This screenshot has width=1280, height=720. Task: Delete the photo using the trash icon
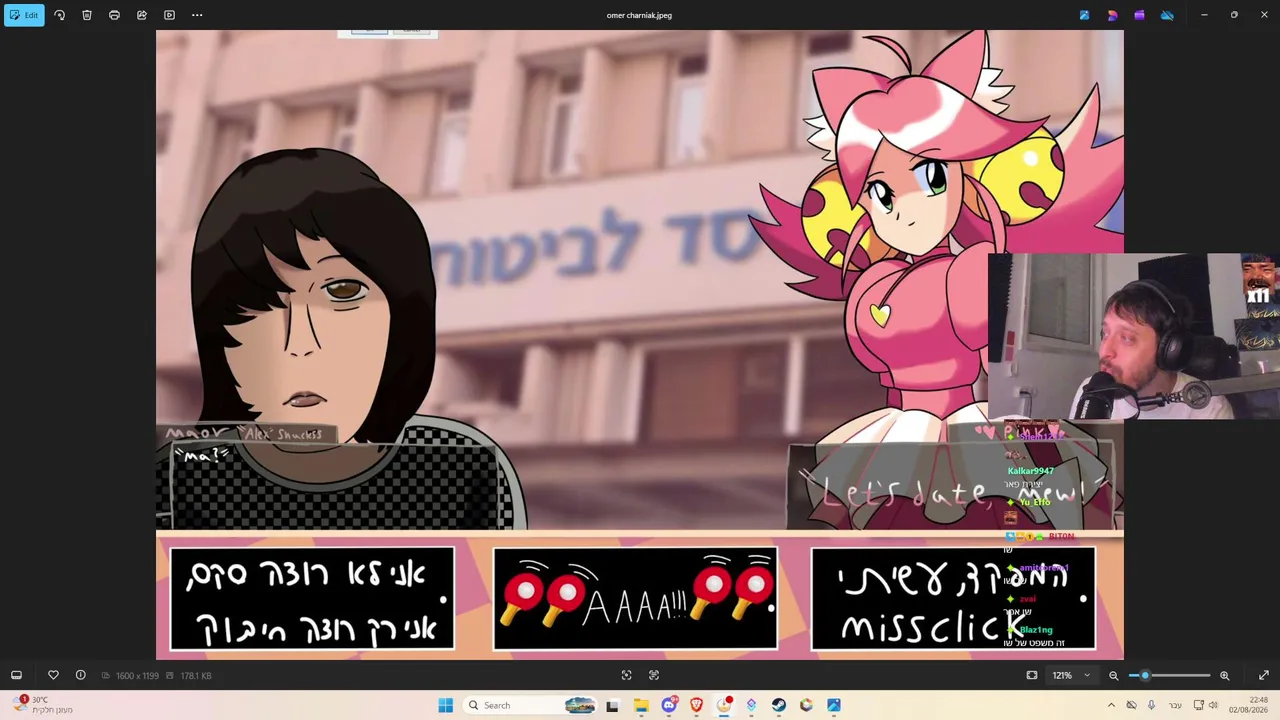87,15
